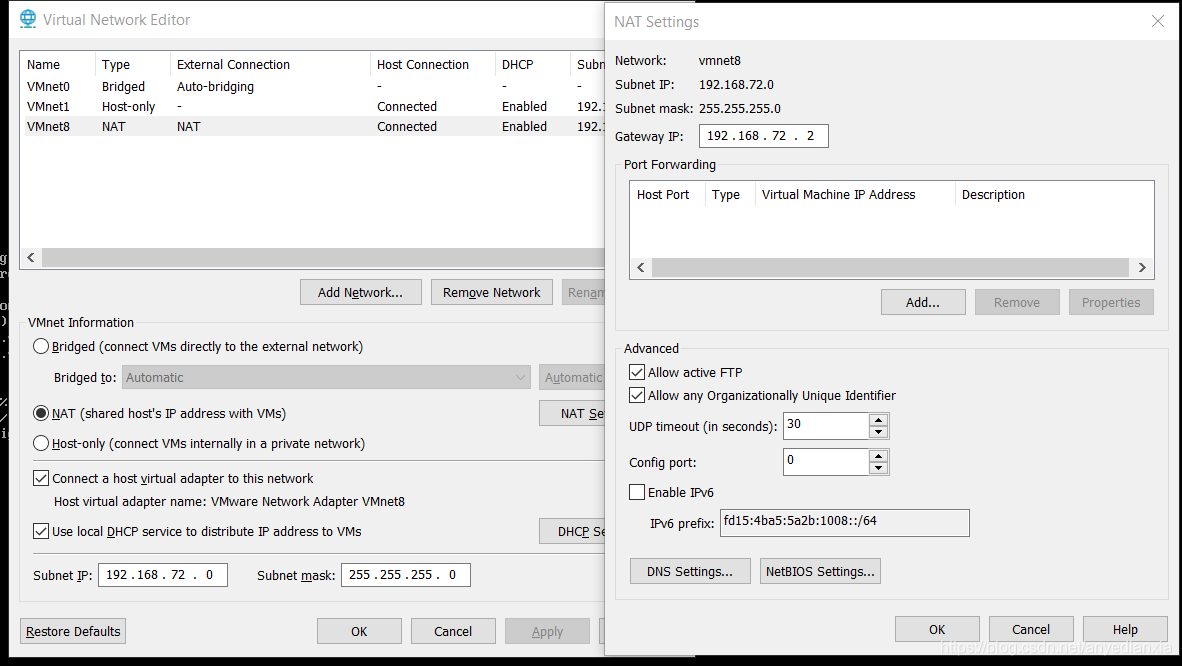Select the VMnet1 row
1182x666 pixels.
click(313, 106)
